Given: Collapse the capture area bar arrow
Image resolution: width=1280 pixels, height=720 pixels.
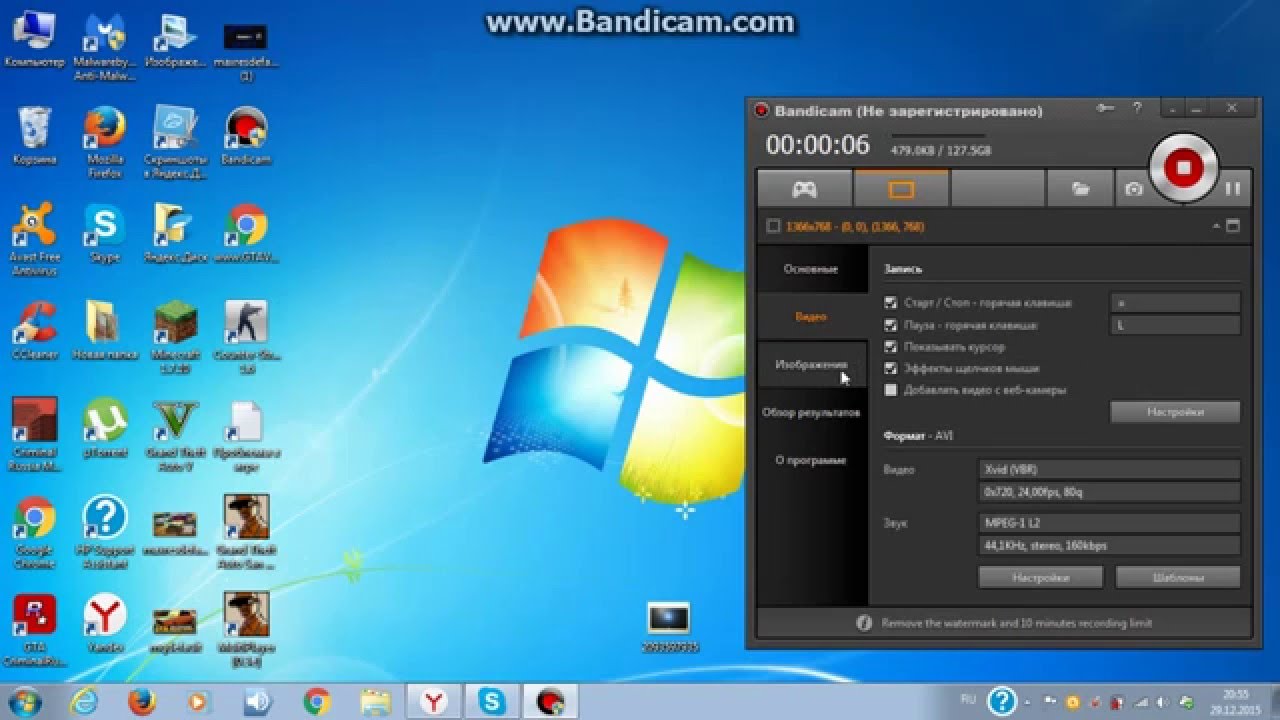Looking at the screenshot, I should tap(1216, 227).
